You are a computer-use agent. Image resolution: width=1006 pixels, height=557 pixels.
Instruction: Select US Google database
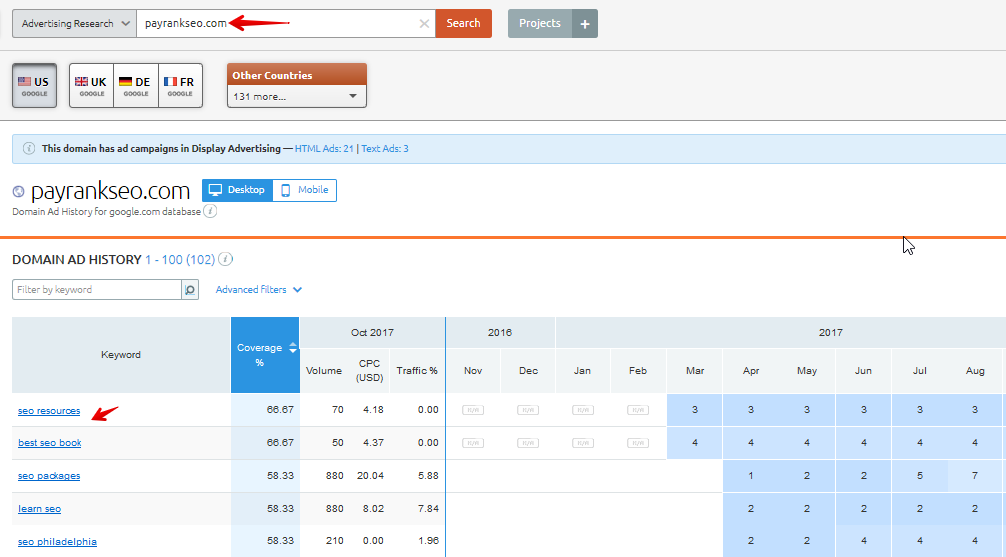click(x=35, y=85)
